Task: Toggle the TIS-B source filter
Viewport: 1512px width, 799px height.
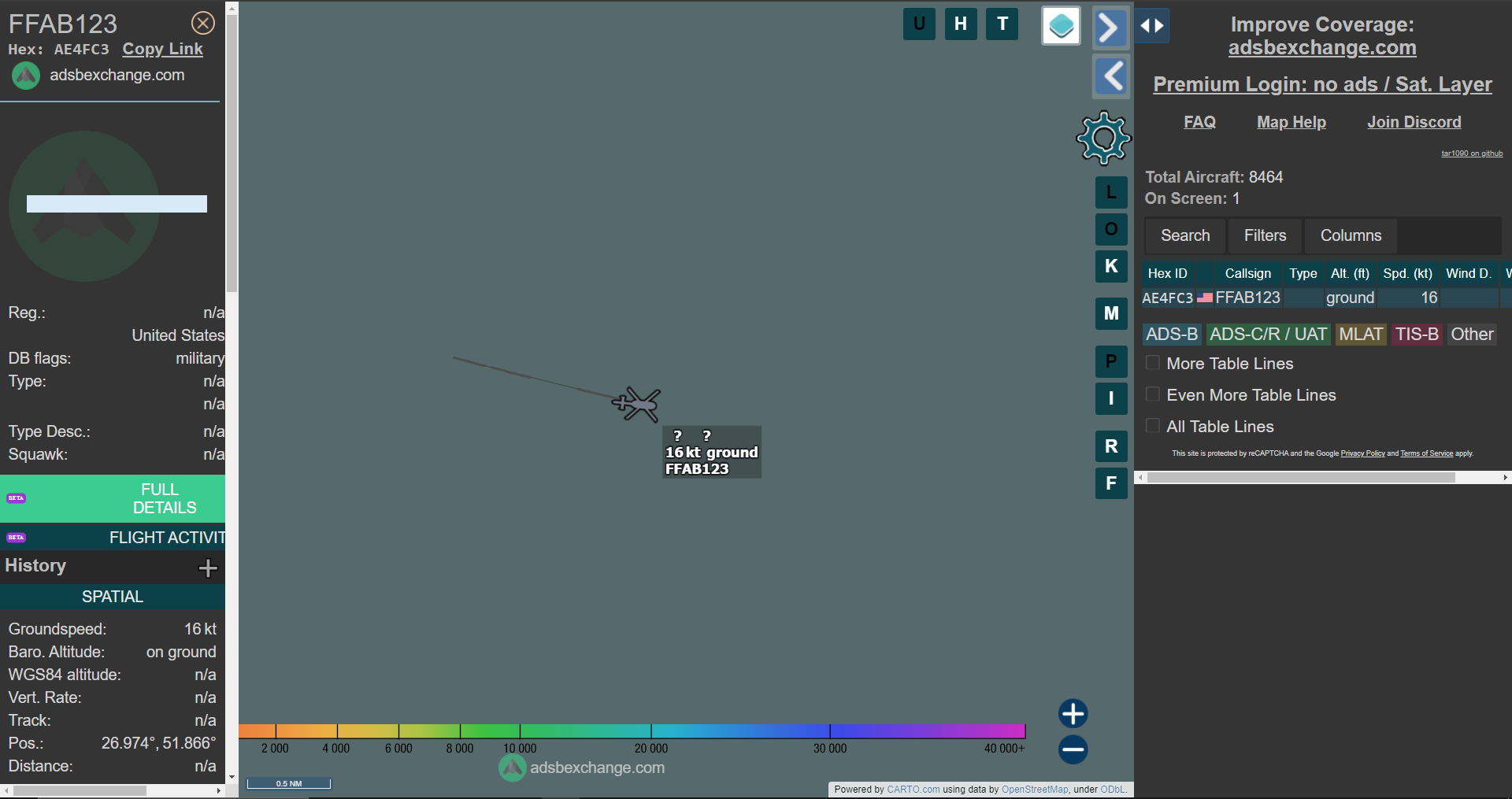Action: [1417, 335]
